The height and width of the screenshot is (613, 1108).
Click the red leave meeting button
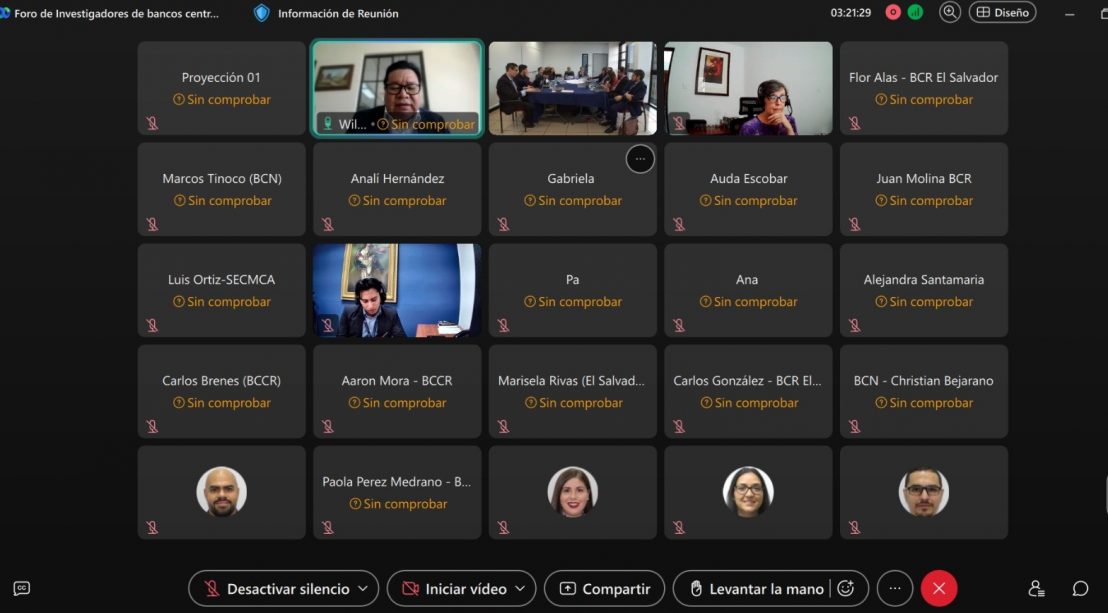pos(939,588)
